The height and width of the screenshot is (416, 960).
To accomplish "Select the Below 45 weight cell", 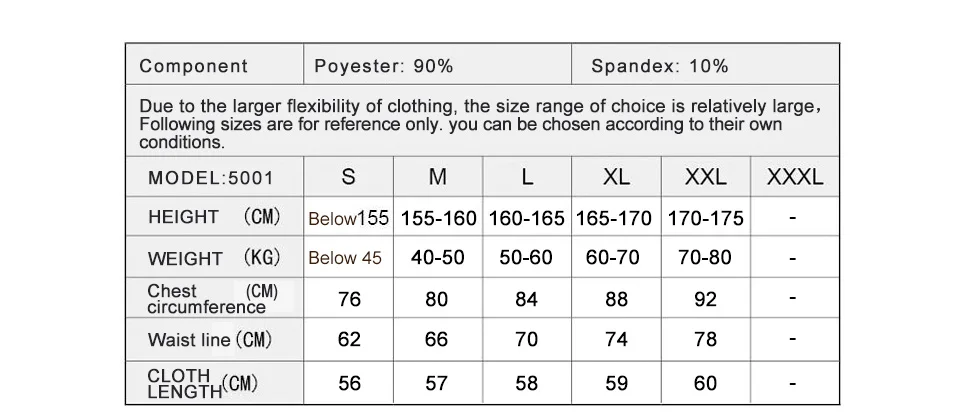I will click(x=348, y=258).
